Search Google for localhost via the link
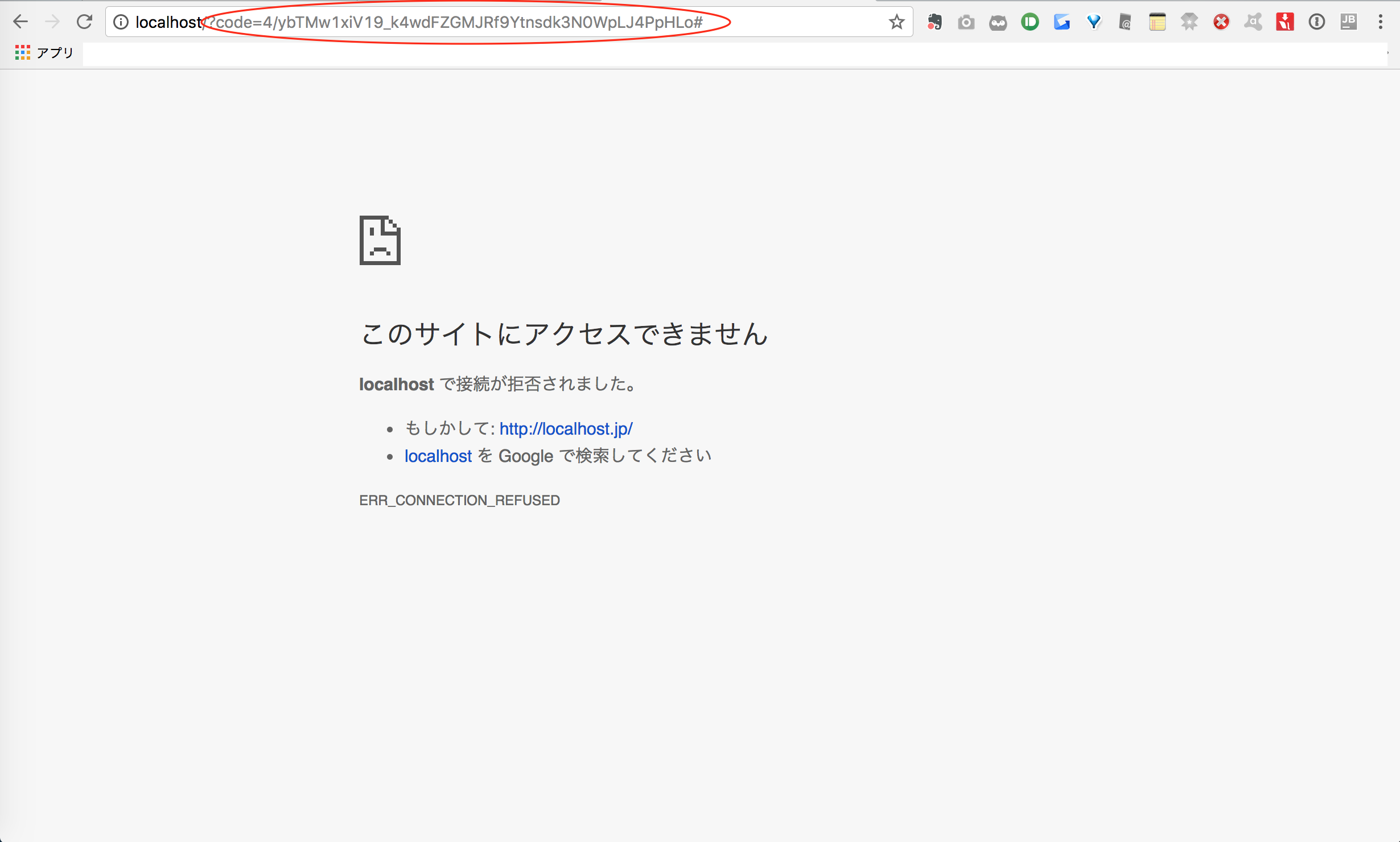Viewport: 1400px width, 842px height. 438,455
